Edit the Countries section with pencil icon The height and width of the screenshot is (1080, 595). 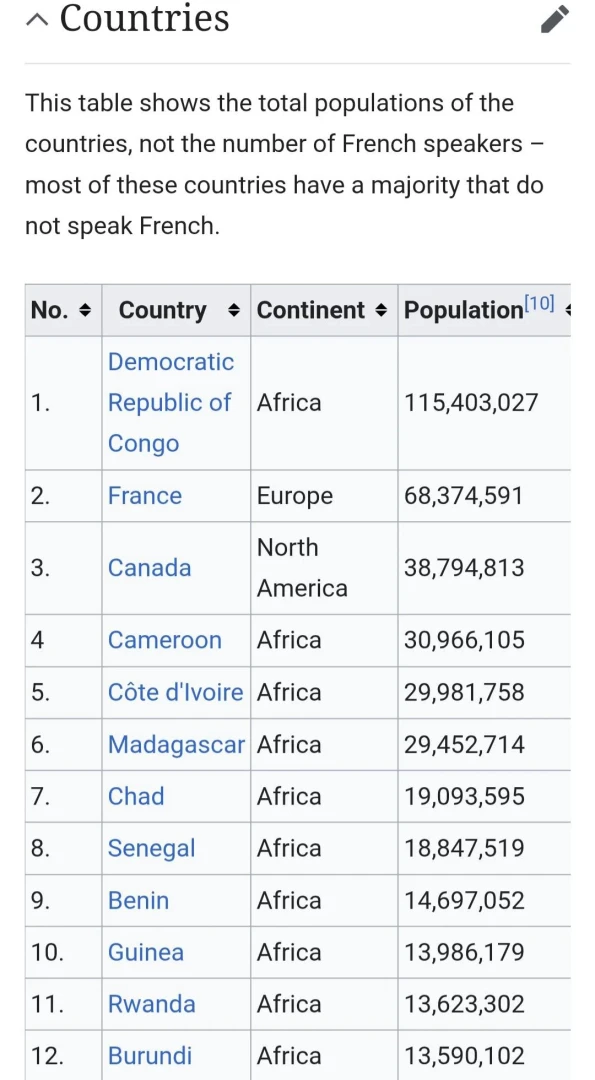555,19
